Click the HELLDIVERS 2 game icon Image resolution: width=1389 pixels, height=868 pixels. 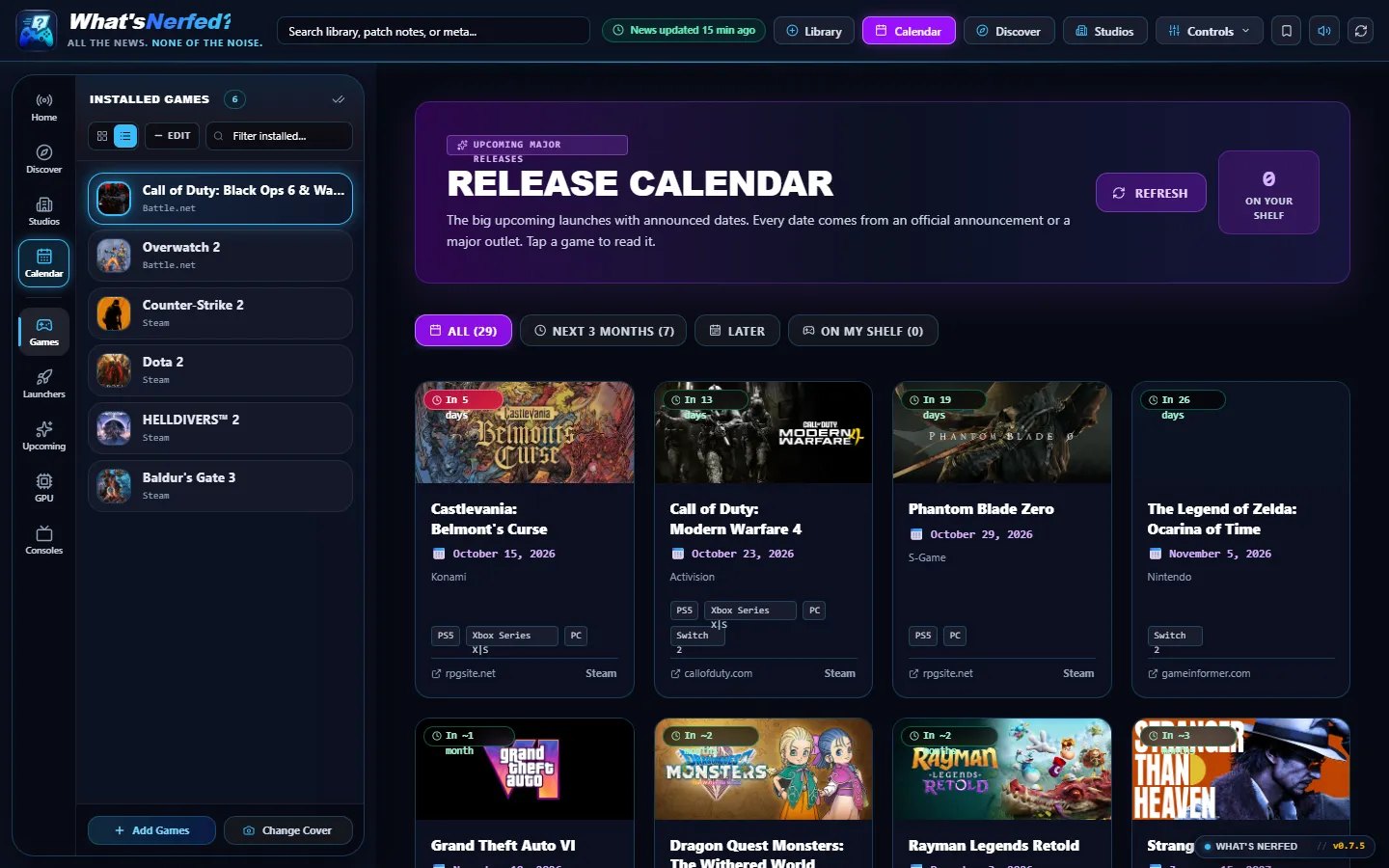click(x=114, y=428)
